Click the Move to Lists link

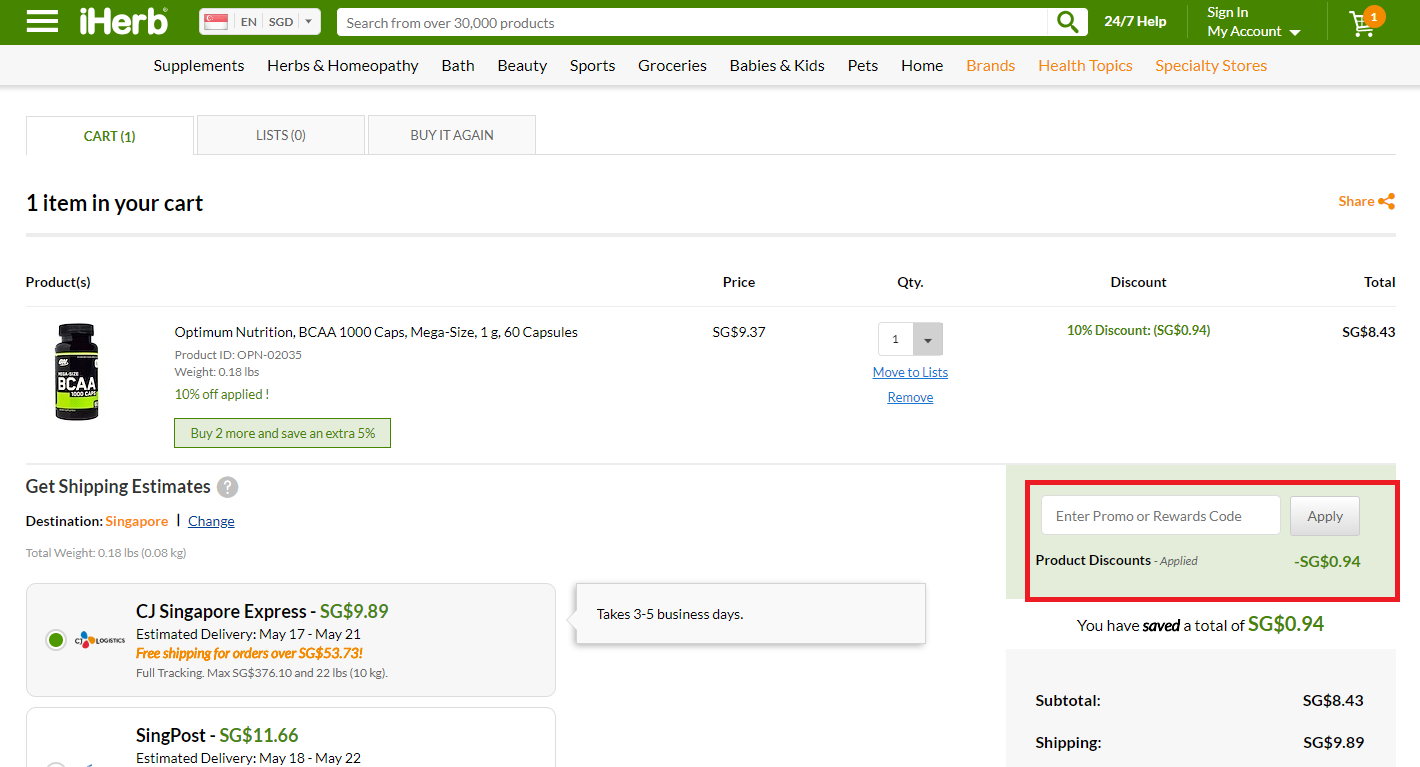pos(910,372)
